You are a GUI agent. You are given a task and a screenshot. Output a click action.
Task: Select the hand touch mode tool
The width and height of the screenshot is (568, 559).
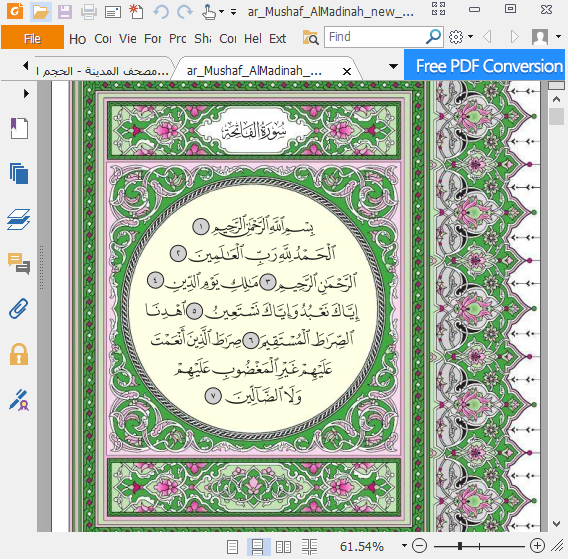point(209,12)
